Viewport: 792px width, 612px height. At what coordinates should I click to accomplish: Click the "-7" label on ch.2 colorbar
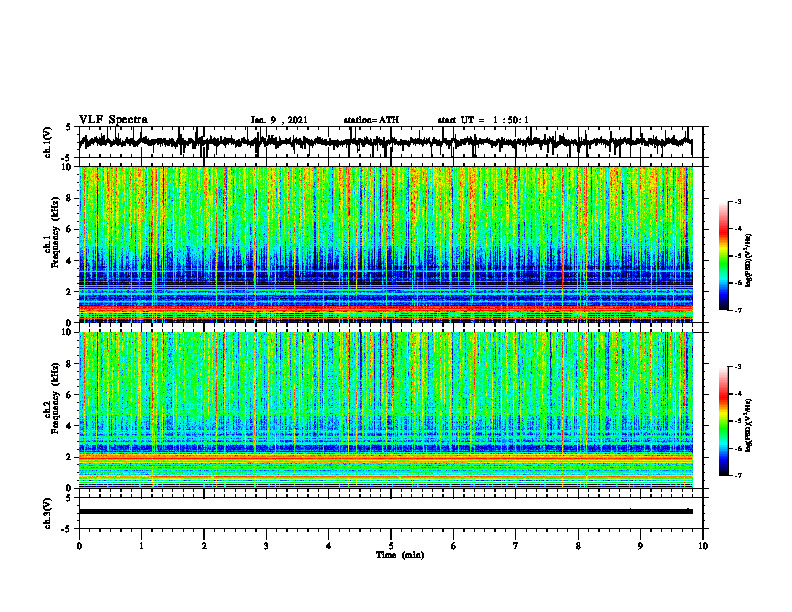click(738, 475)
